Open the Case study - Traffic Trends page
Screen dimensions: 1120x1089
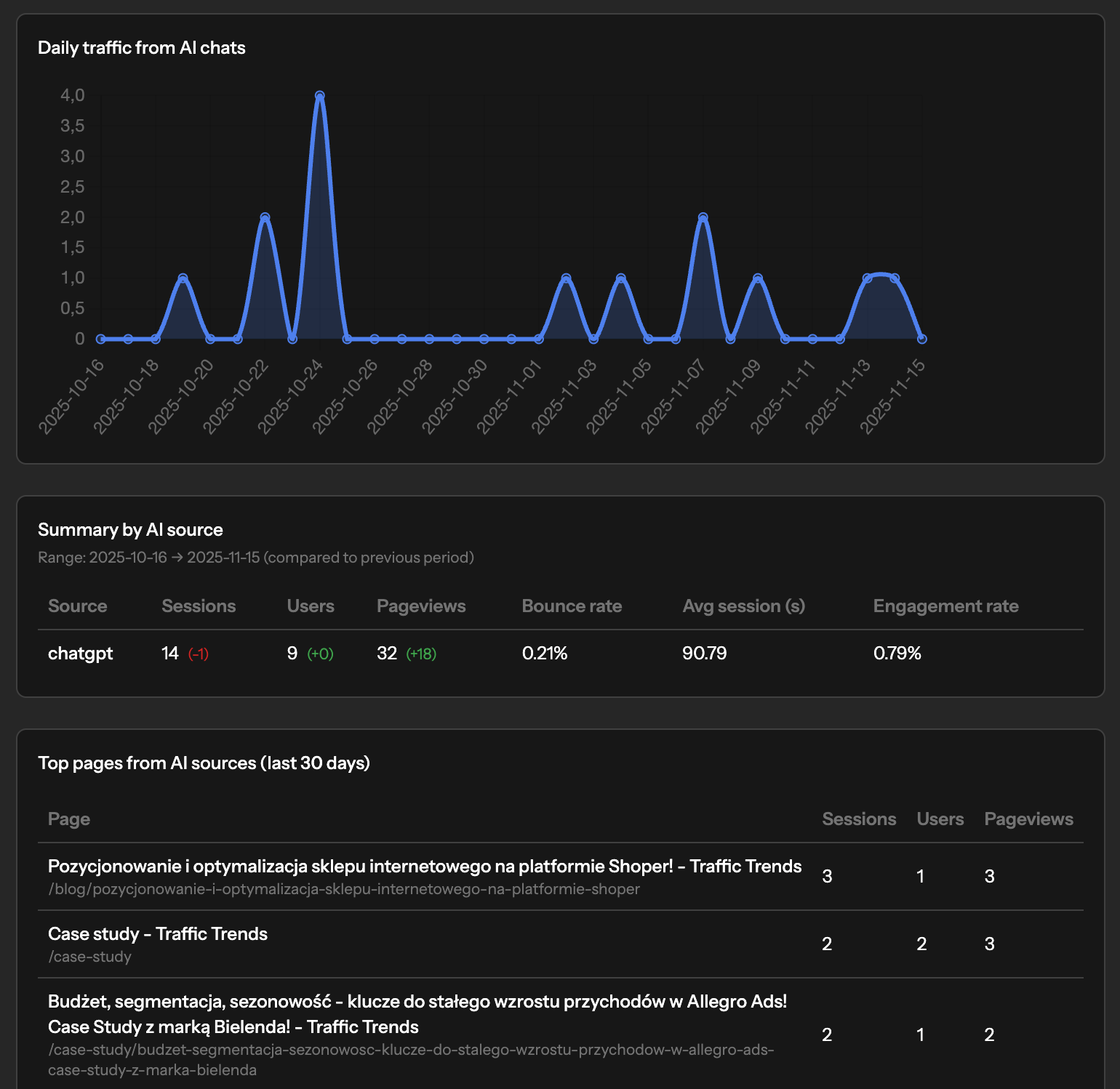(x=158, y=934)
